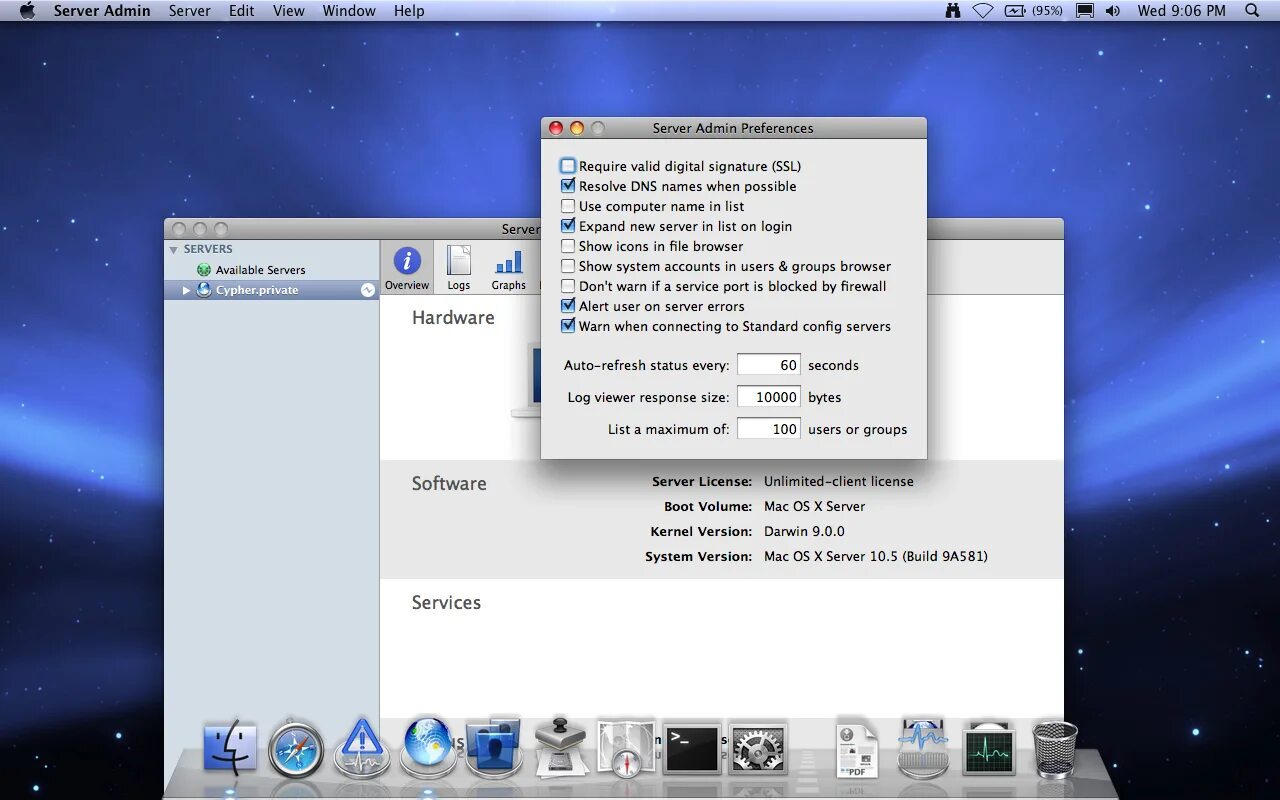This screenshot has height=800, width=1280.
Task: Click the status badge on Cypher.private row
Action: pos(368,290)
